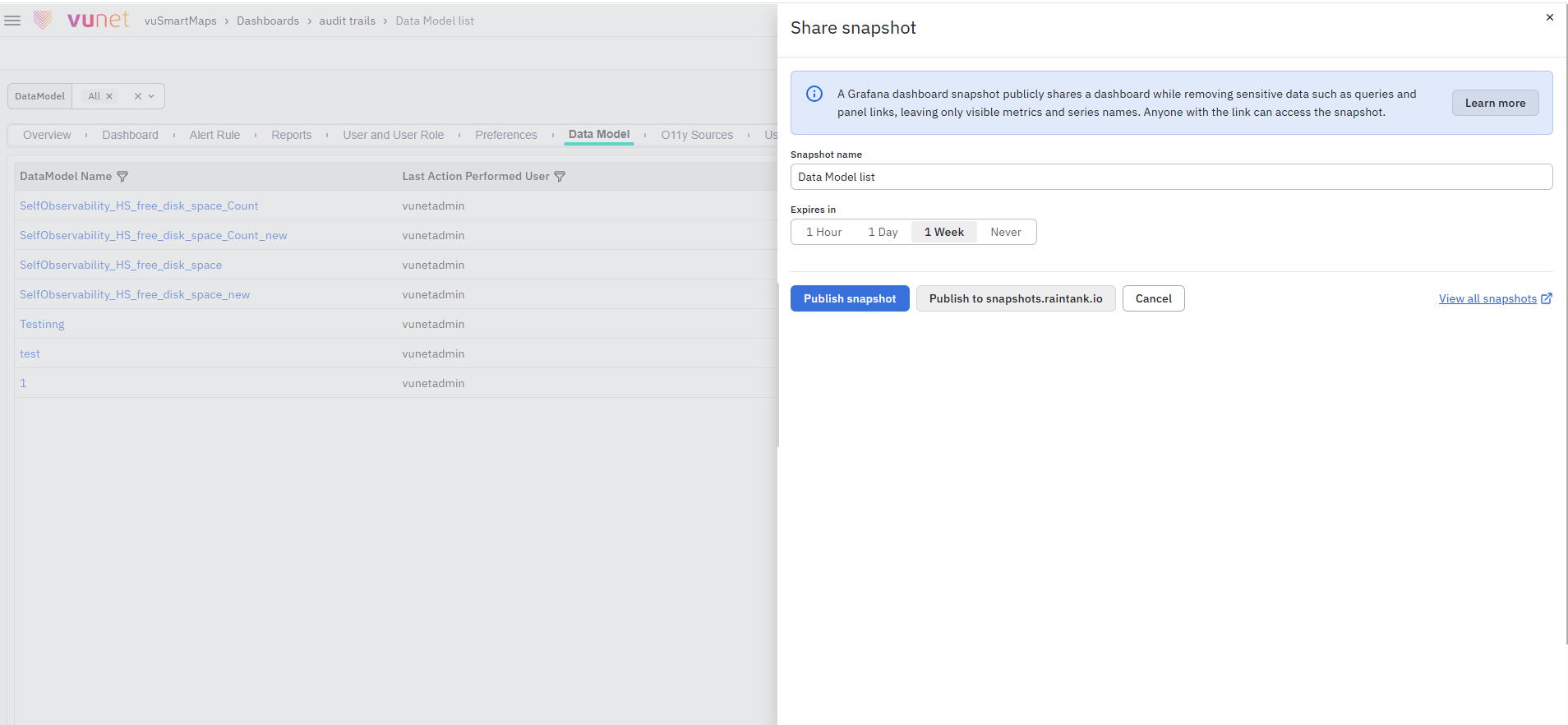Open View all snapshots link
1568x725 pixels.
pyautogui.click(x=1487, y=298)
